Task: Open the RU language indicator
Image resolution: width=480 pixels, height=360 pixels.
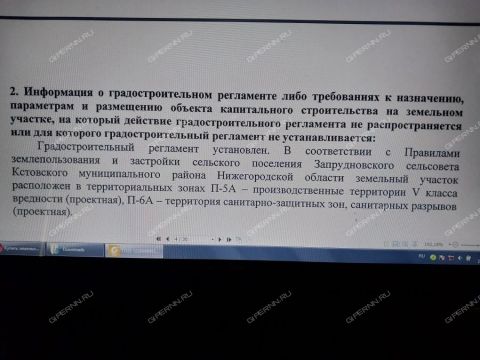Action: 422,256
